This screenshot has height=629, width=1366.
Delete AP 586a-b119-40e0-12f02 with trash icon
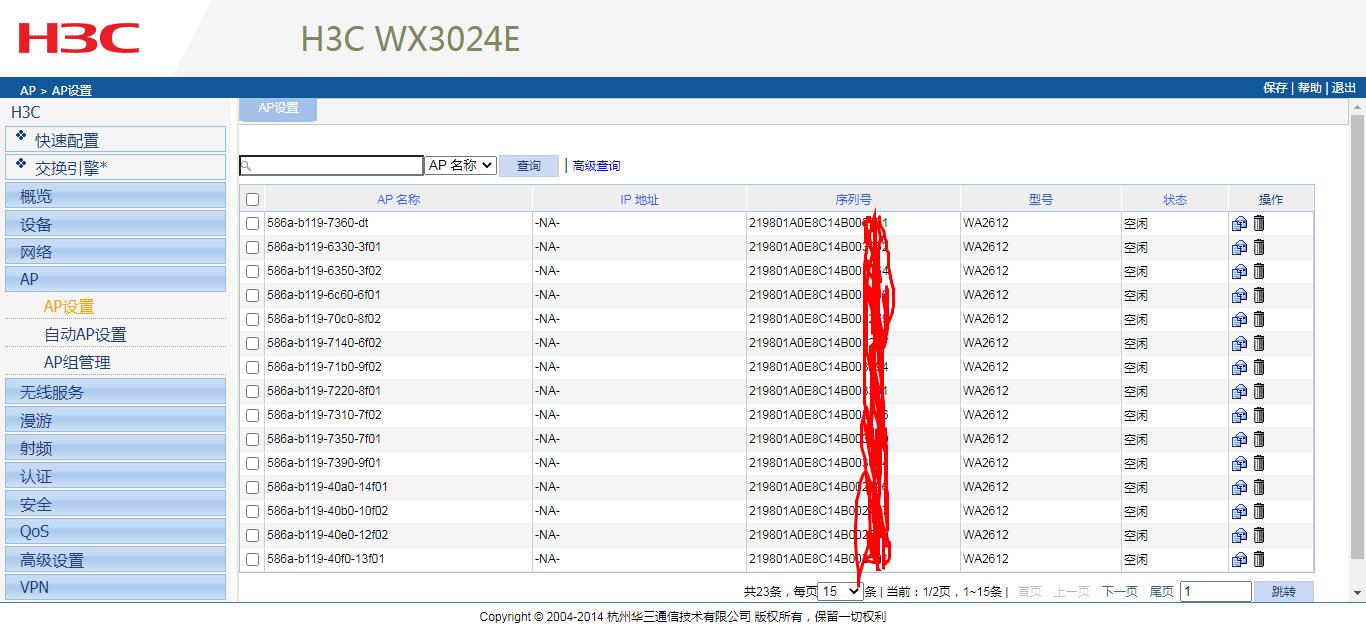1259,535
